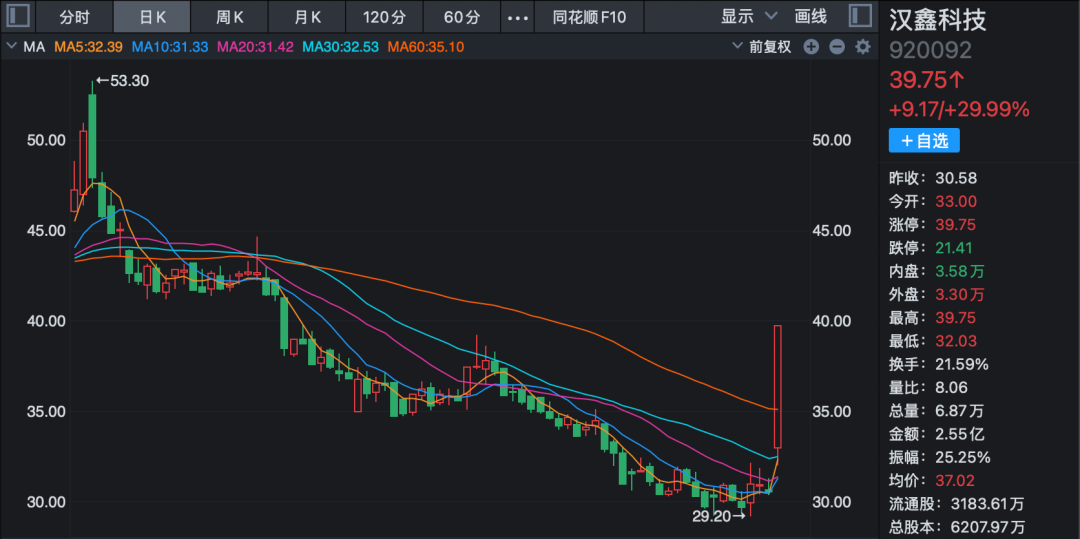Select the 日K daily chart tab
The height and width of the screenshot is (539, 1080).
pos(152,17)
